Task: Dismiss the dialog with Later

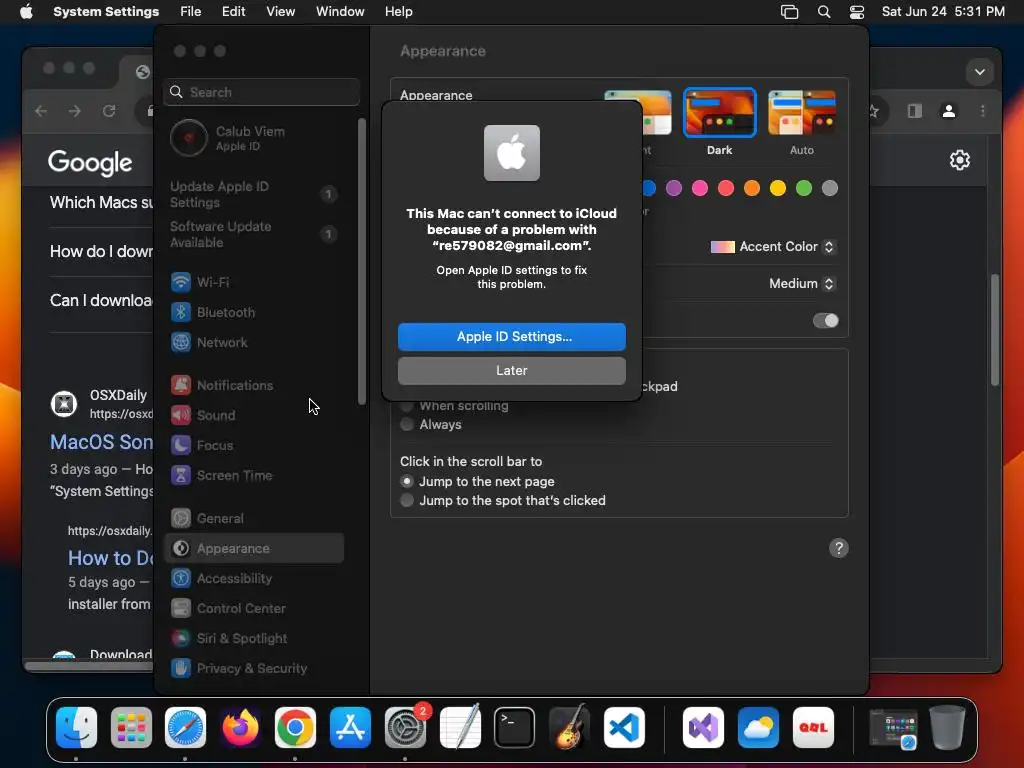Action: coord(512,371)
